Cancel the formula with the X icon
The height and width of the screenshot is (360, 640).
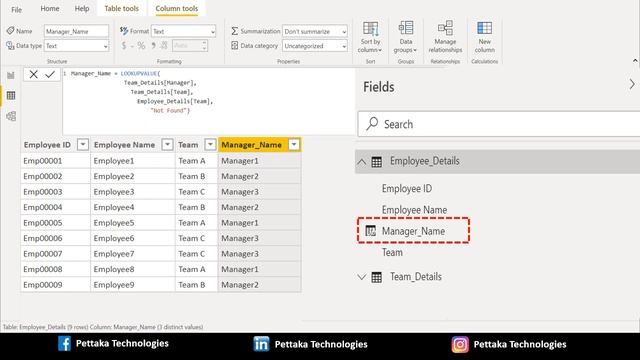[x=33, y=74]
